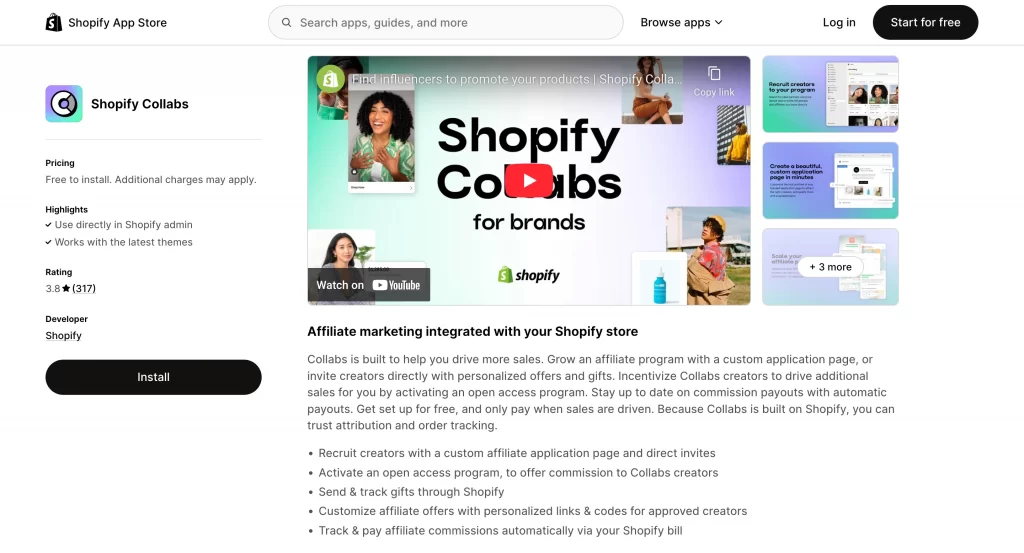Open the Log in page
Image resolution: width=1024 pixels, height=553 pixels.
839,22
